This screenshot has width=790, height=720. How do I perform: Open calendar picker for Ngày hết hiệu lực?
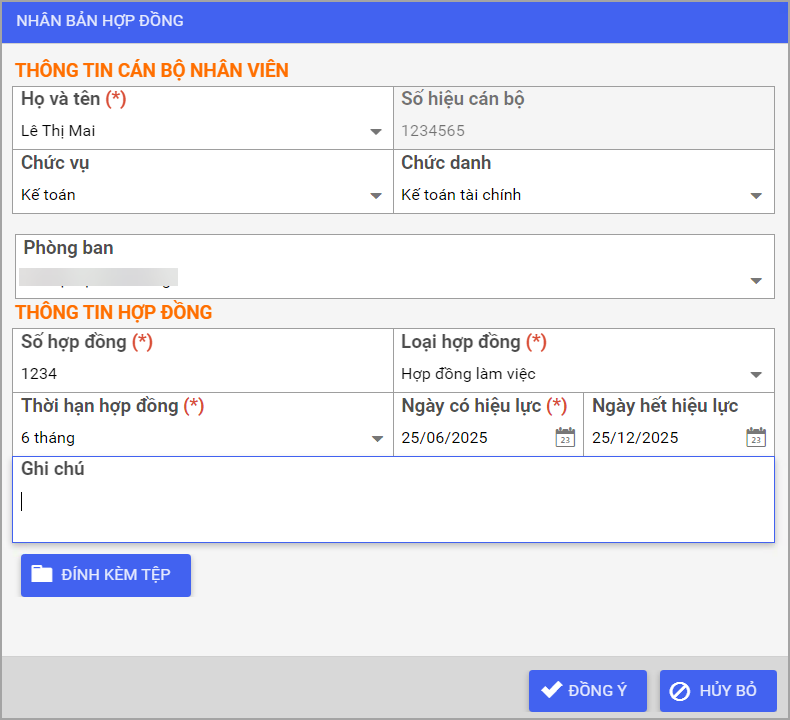point(756,437)
